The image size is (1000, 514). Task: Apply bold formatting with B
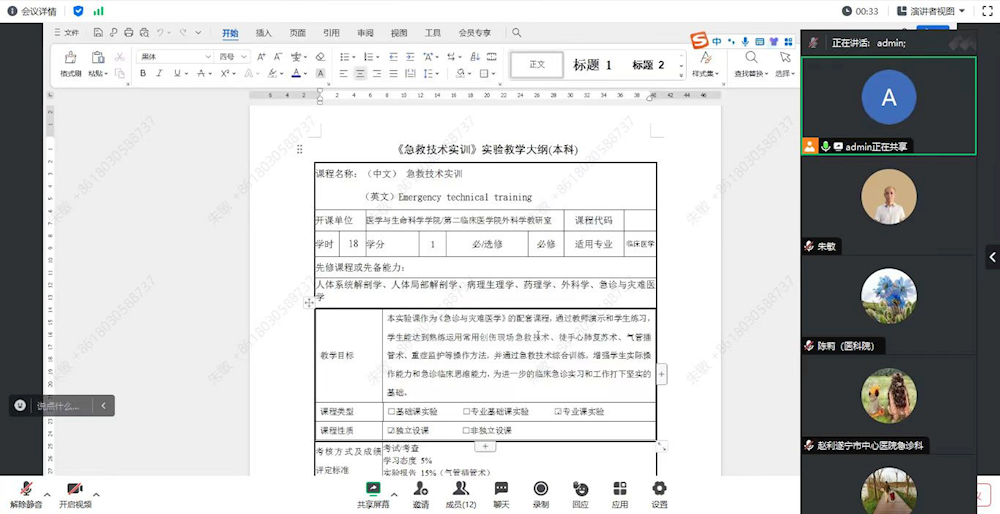tap(143, 73)
